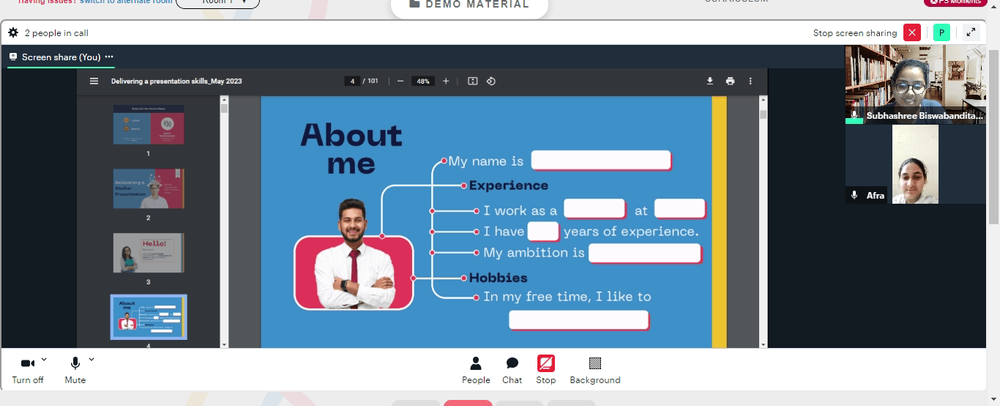Expand camera options chevron
The width and height of the screenshot is (1000, 406).
point(44,359)
